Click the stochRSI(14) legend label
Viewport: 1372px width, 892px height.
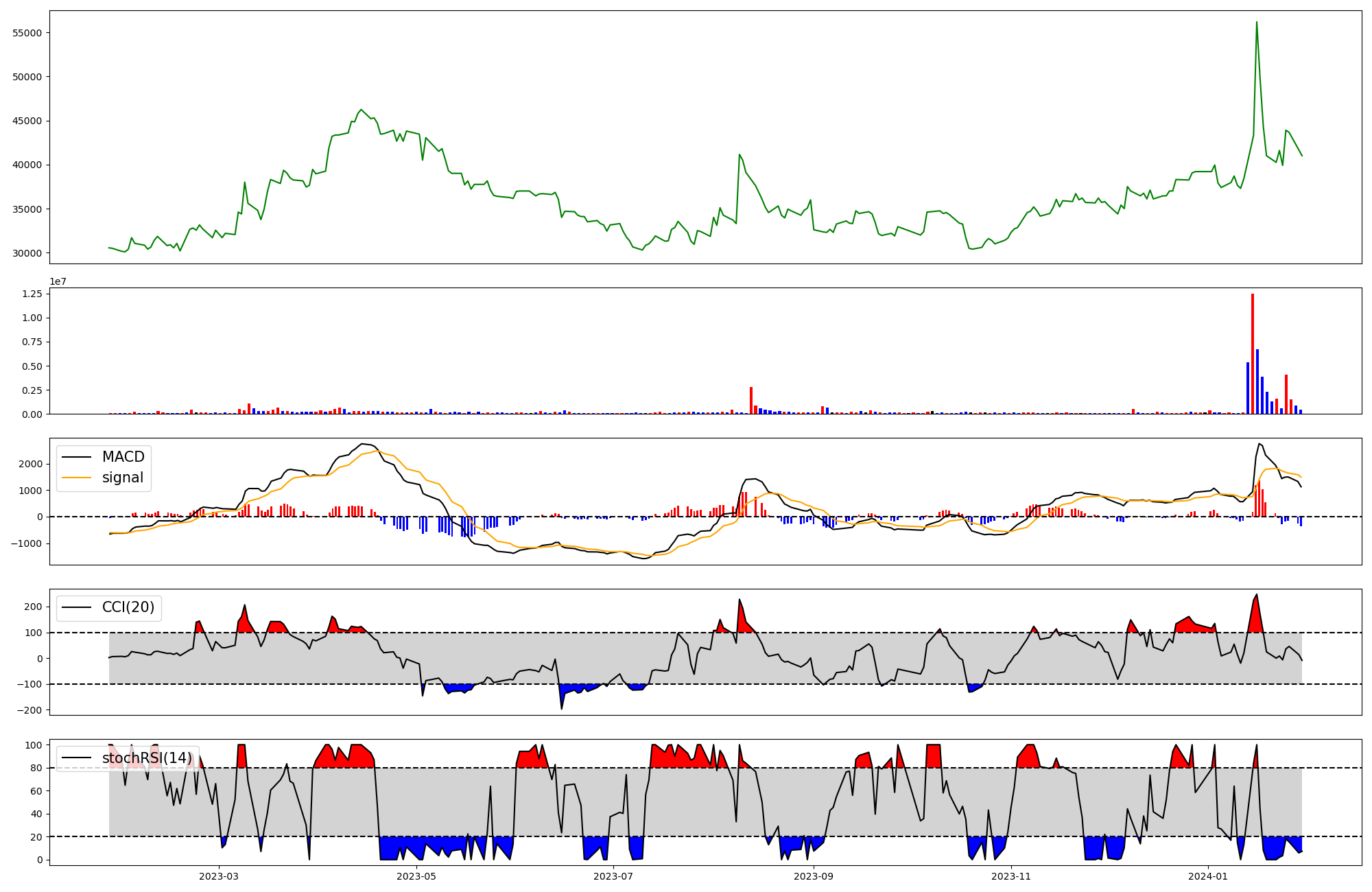click(147, 758)
